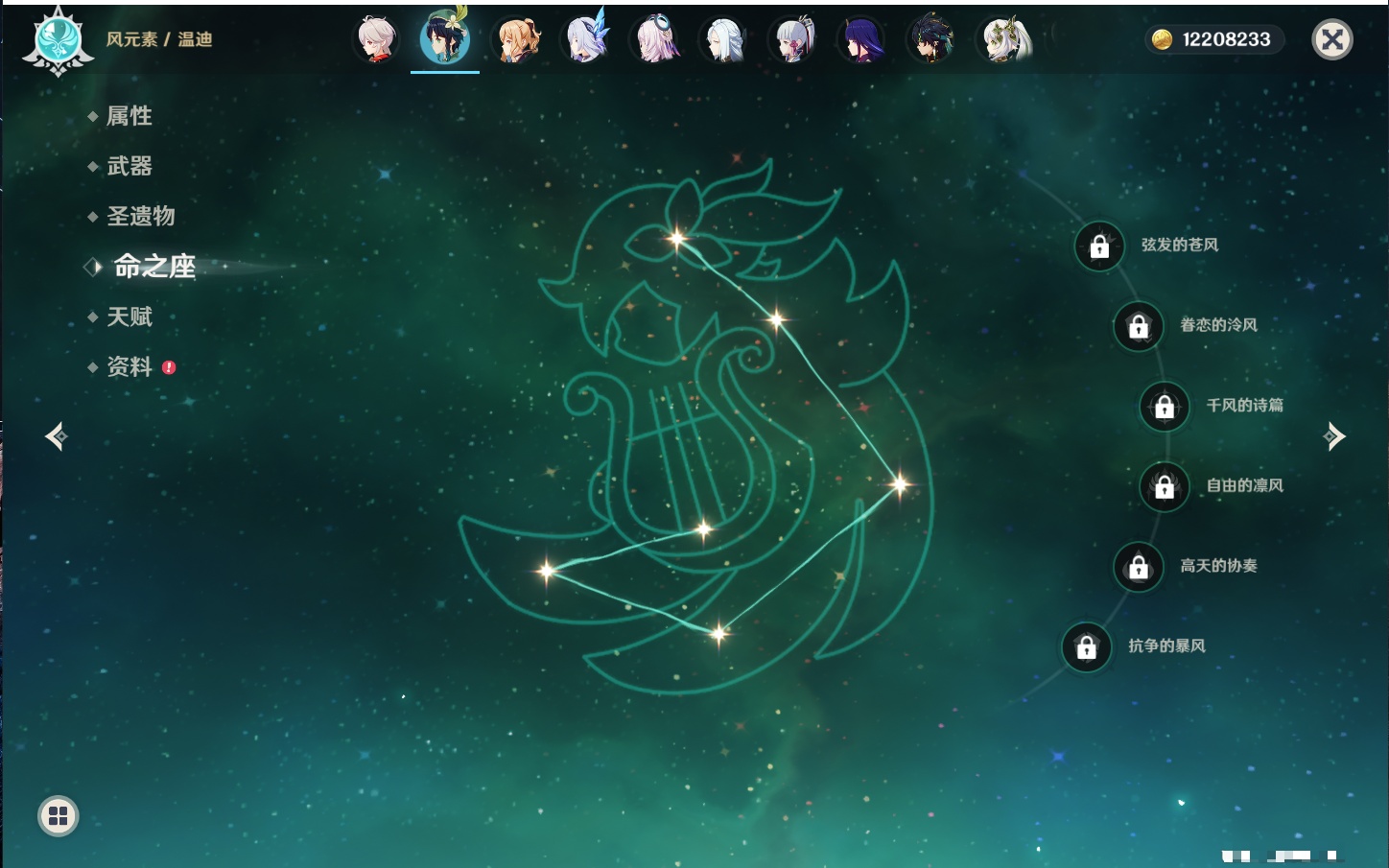Open the 武器 weapon page
This screenshot has width=1389, height=868.
(129, 166)
